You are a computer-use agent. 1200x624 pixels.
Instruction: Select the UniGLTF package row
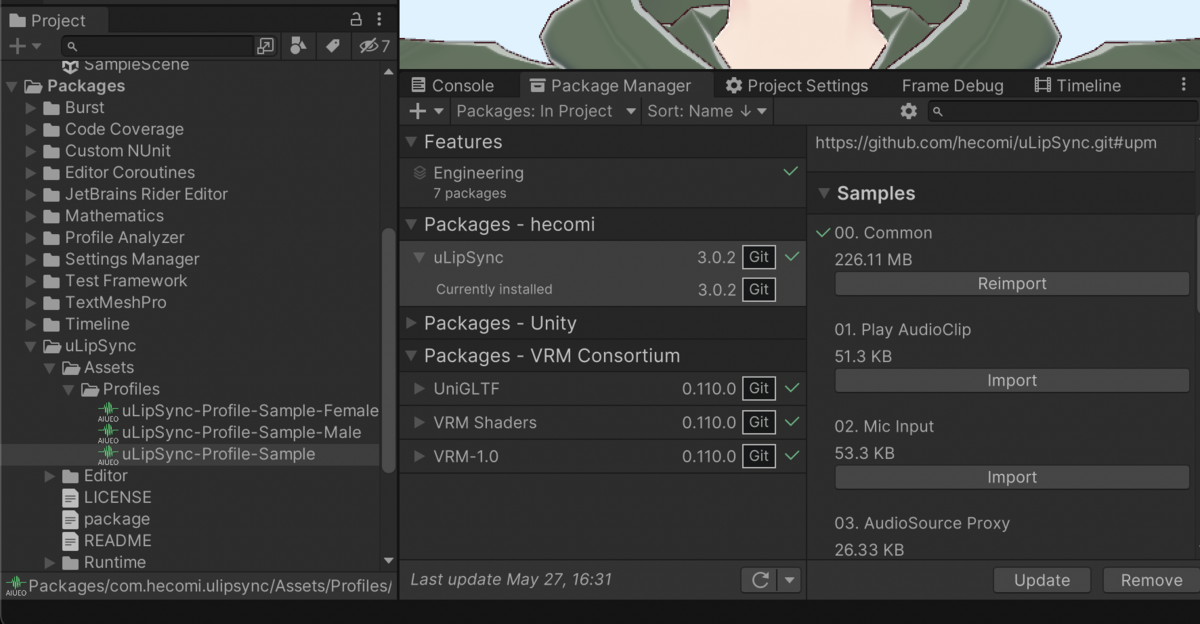[x=603, y=389]
